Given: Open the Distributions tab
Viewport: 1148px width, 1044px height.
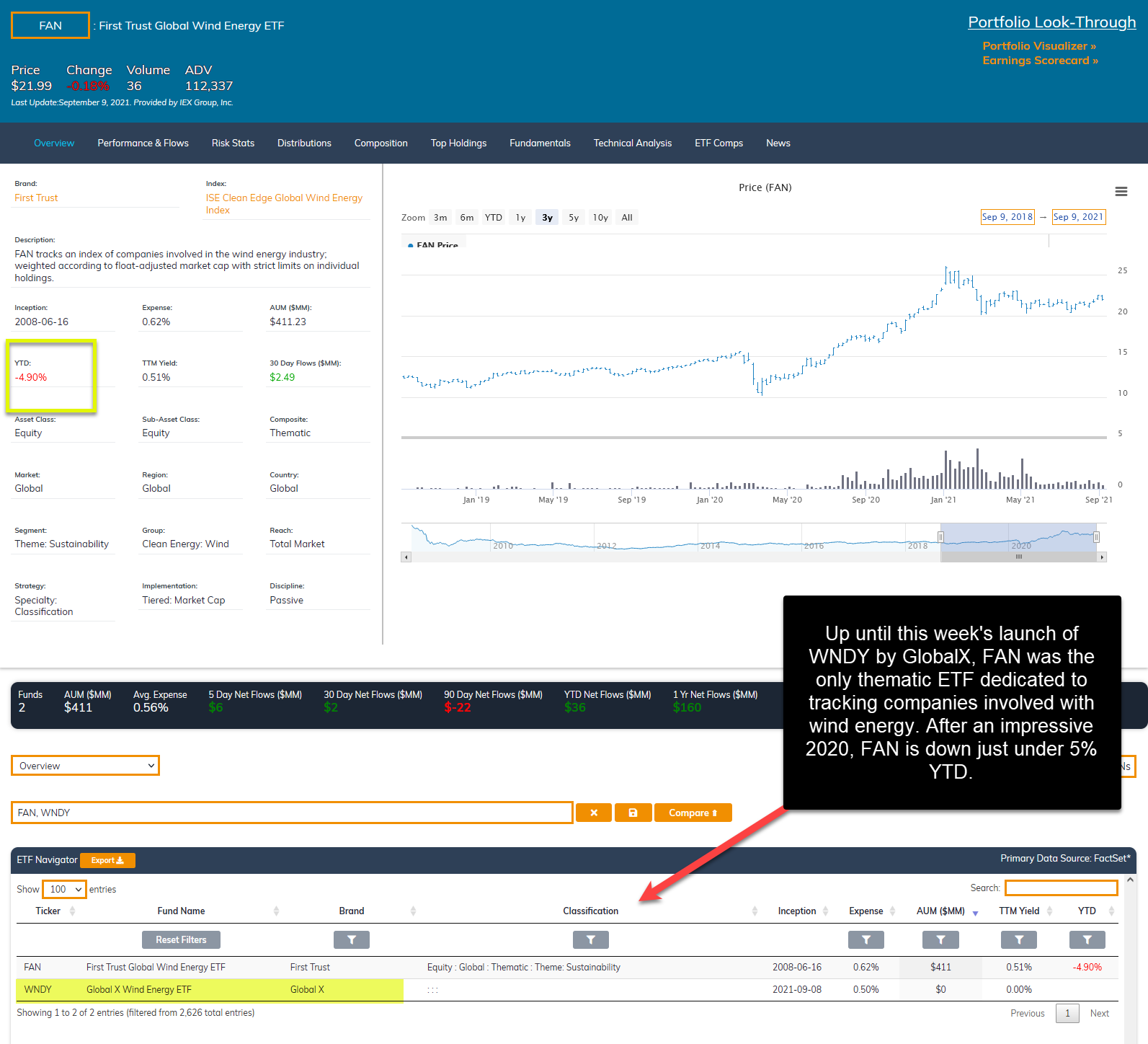Looking at the screenshot, I should (304, 143).
